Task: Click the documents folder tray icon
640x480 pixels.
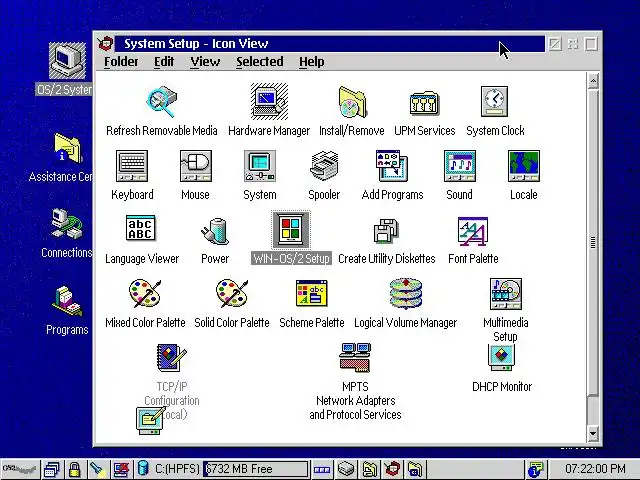Action: pos(370,469)
